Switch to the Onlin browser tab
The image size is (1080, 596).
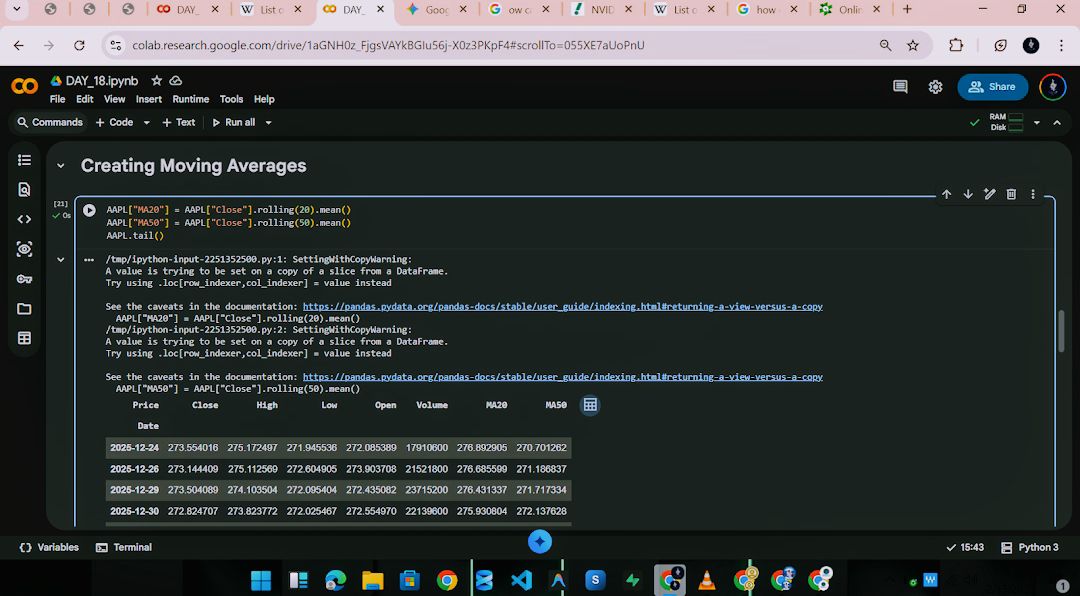click(x=849, y=10)
